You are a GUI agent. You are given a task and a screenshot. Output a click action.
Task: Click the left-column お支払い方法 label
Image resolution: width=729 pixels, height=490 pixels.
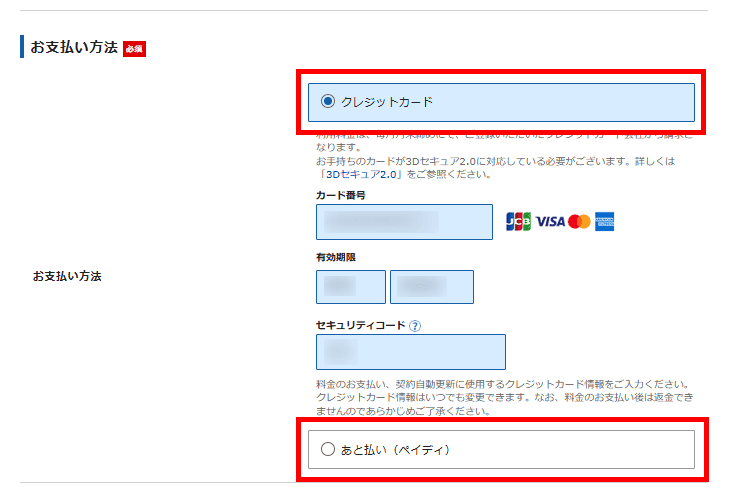pos(67,276)
